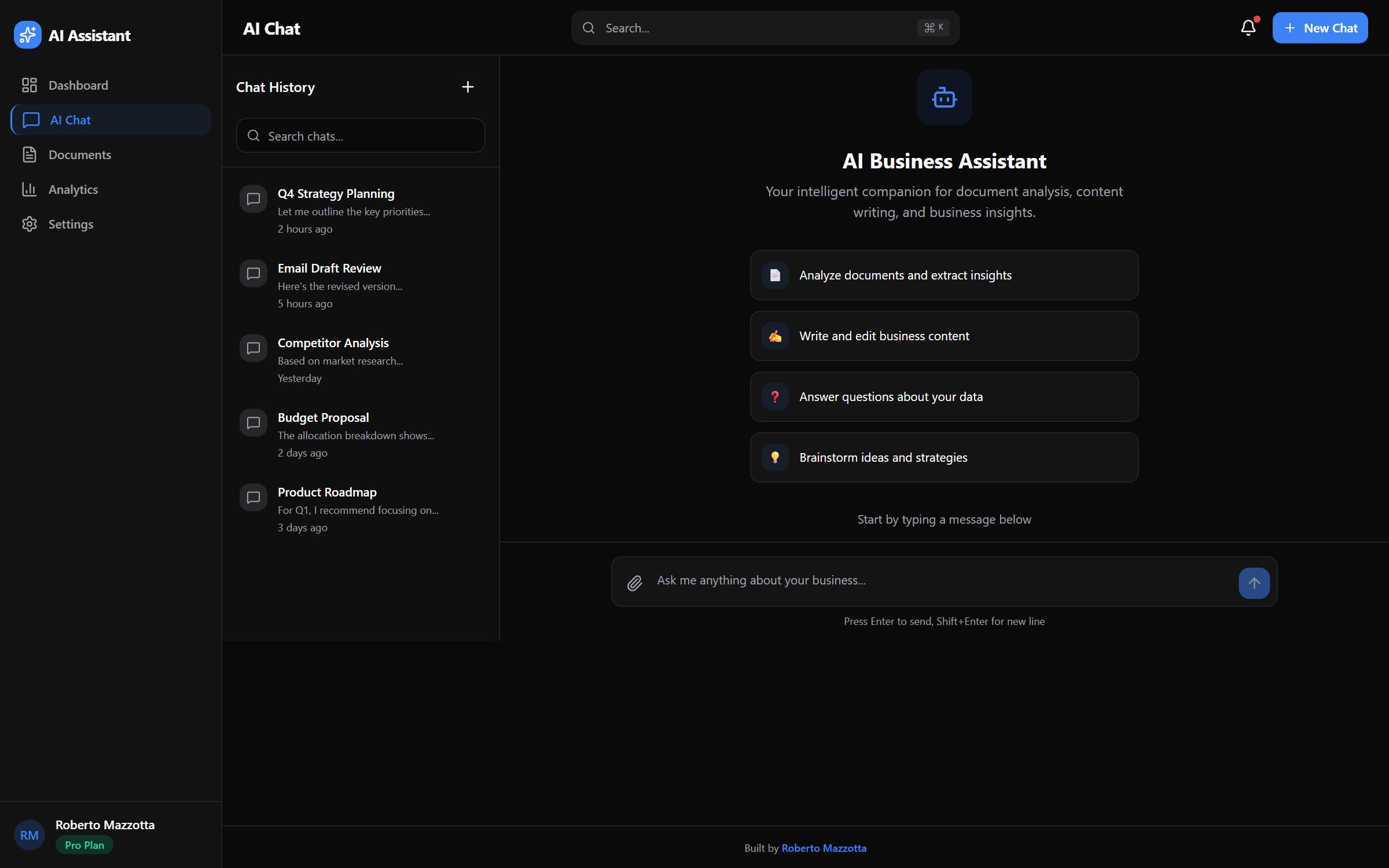Click the chat icon next to Q4 Strategy Planning
The height and width of the screenshot is (868, 1389).
coord(253,199)
